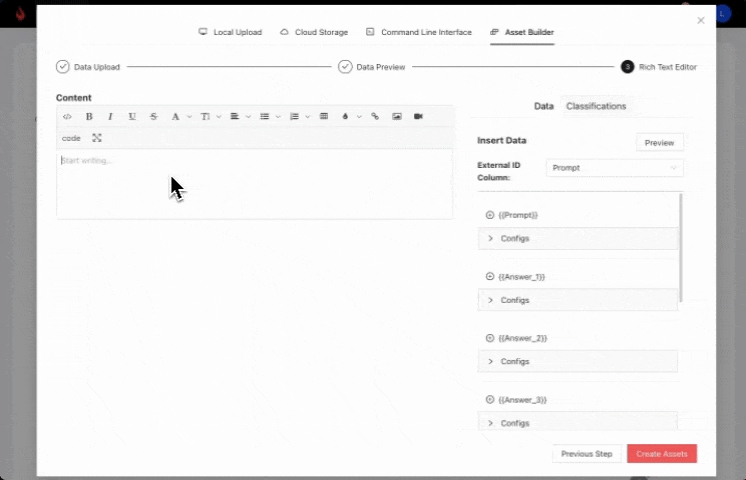The width and height of the screenshot is (746, 480).
Task: Apply strikethrough to text
Action: pos(153,116)
